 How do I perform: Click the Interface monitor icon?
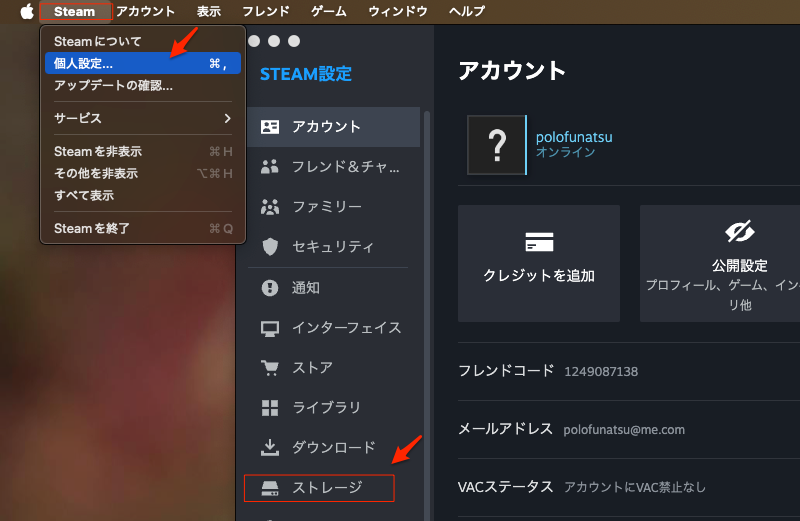click(x=270, y=328)
